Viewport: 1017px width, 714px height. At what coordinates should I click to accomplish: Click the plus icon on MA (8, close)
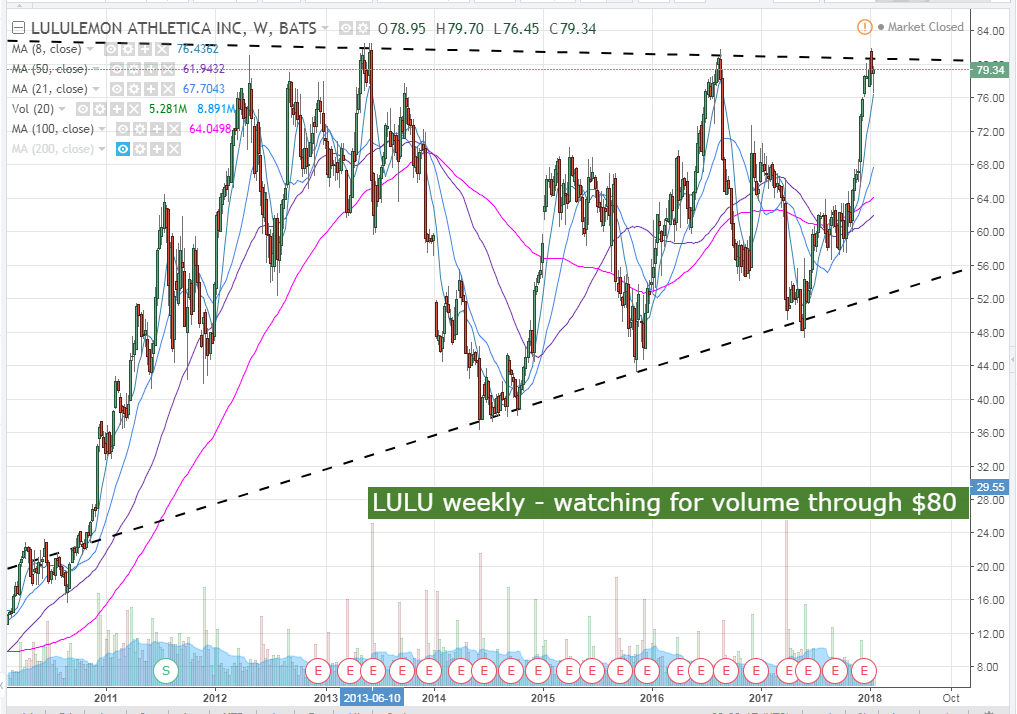point(145,49)
